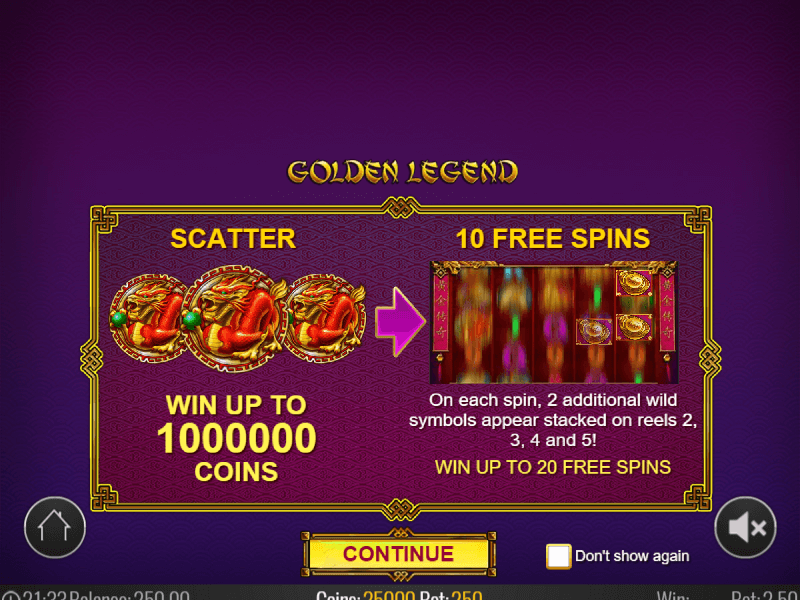Go to lobby via the home icon

[x=55, y=527]
